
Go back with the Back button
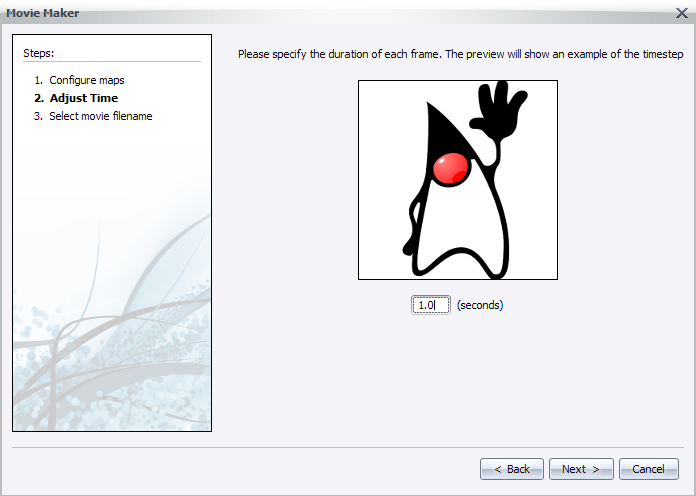click(x=512, y=469)
